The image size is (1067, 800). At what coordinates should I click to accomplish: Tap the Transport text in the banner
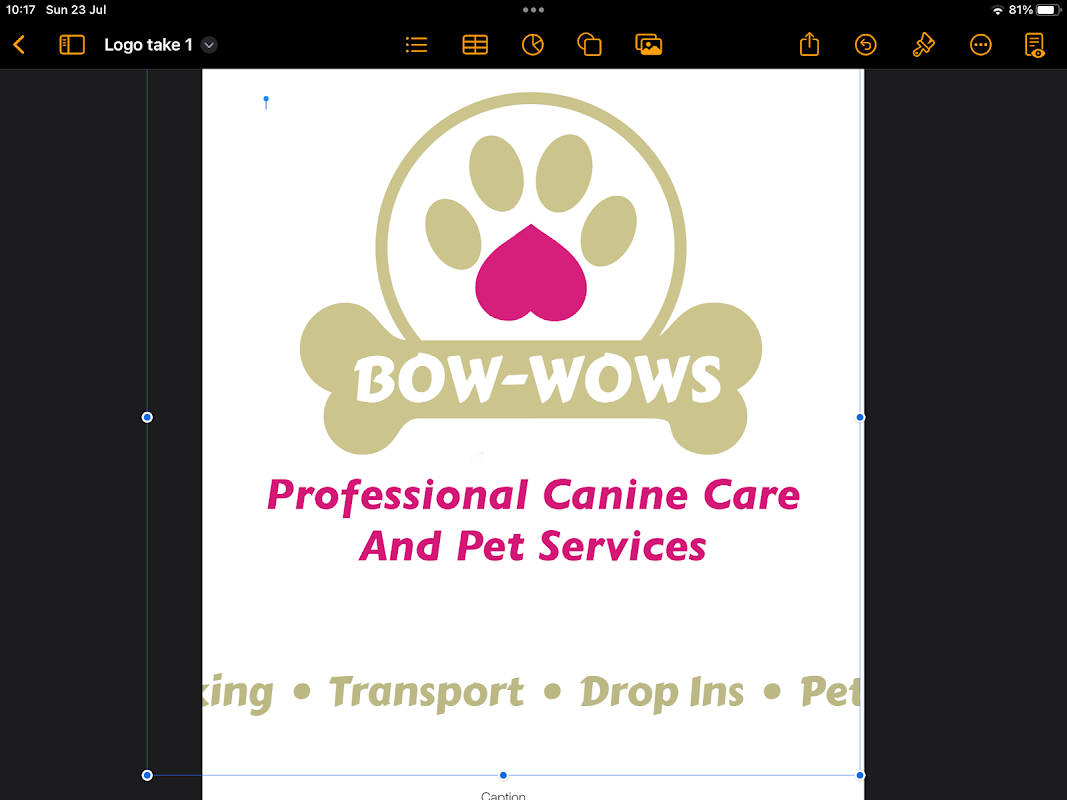click(427, 693)
